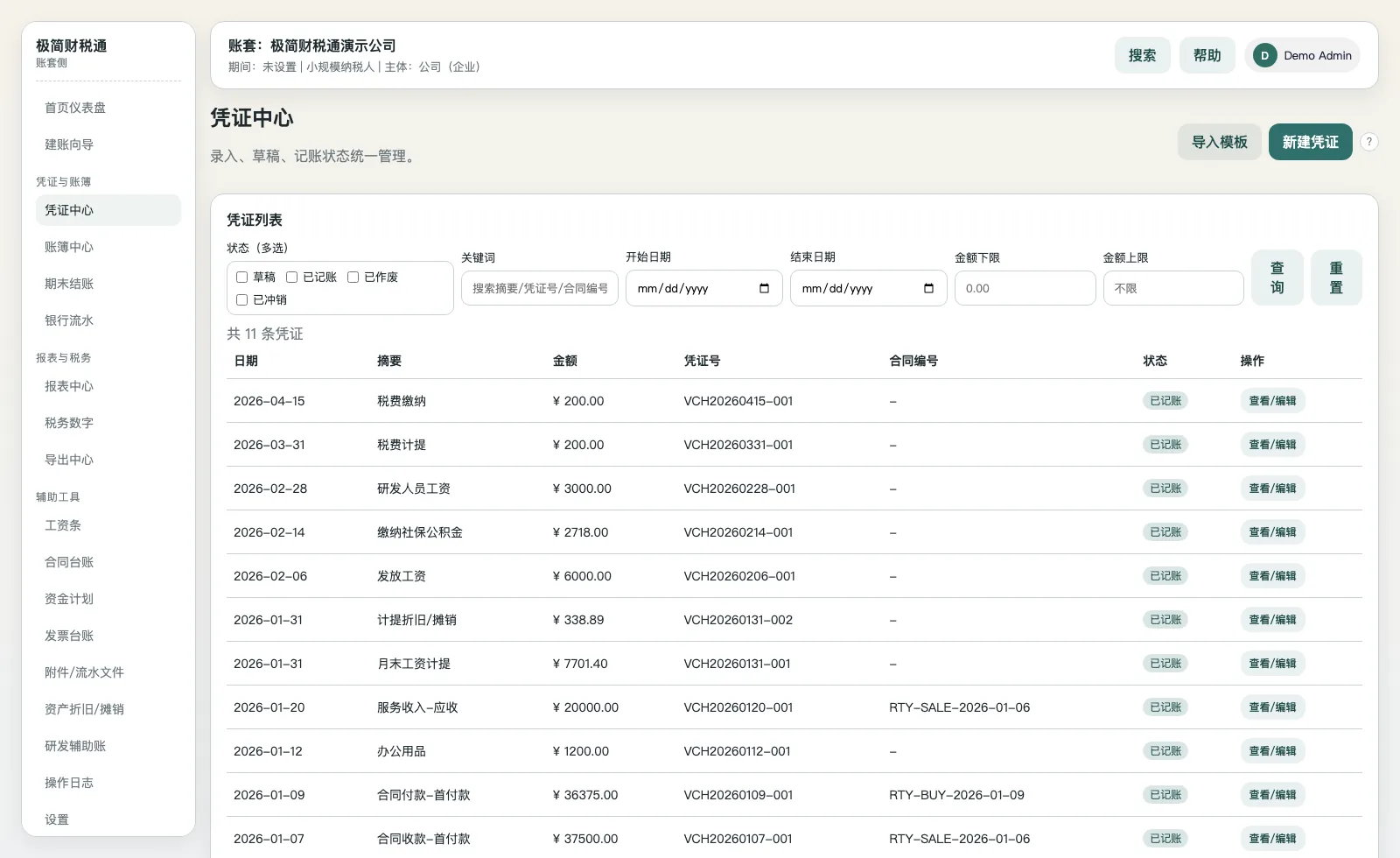Navigate to 期末结账
This screenshot has height=858, width=1400.
click(68, 283)
